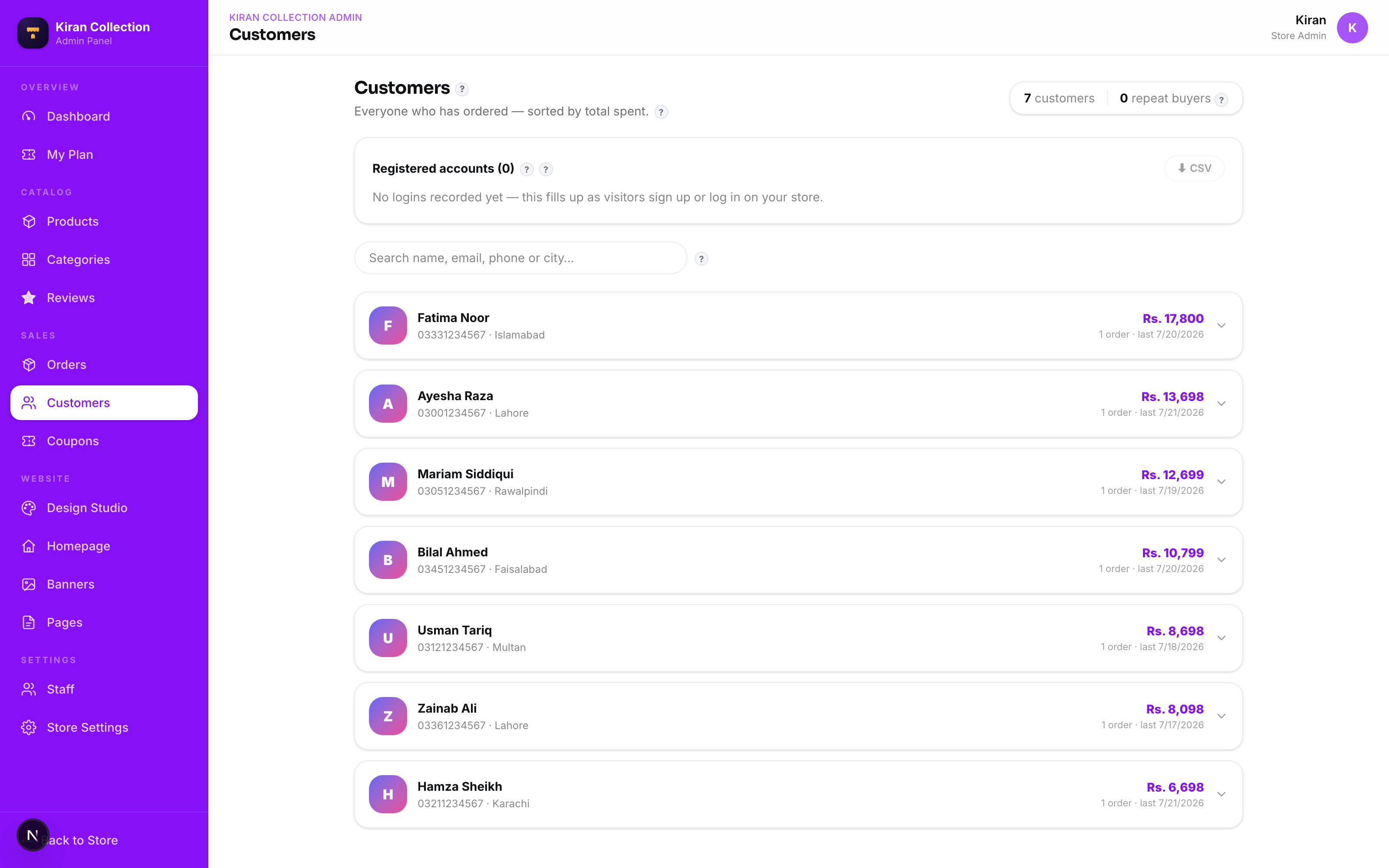Click the purple K user avatar
The image size is (1389, 868).
[1352, 27]
